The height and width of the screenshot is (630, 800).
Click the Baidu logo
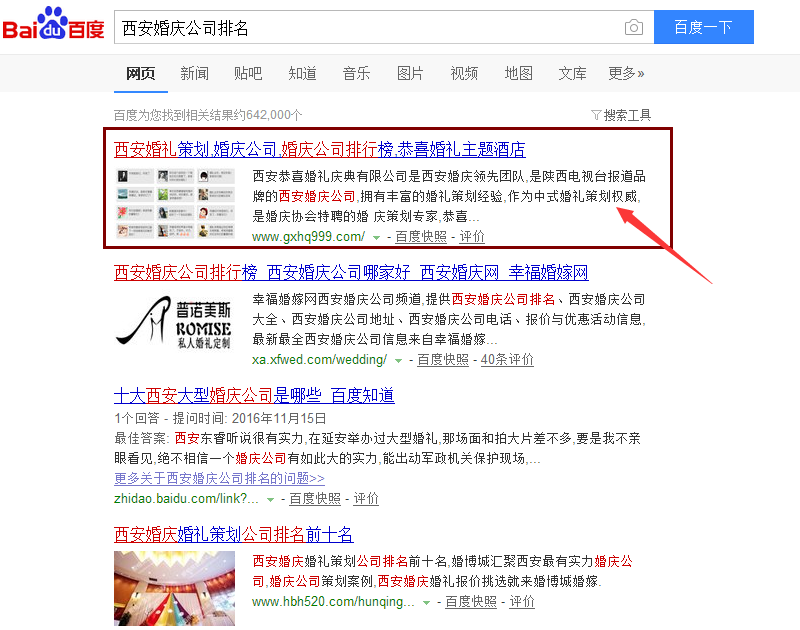click(53, 23)
